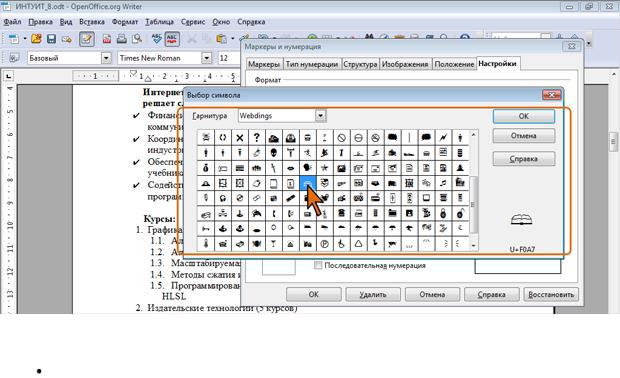Open the Гарнитура Webdings font dropdown
This screenshot has width=620, height=378.
point(320,116)
